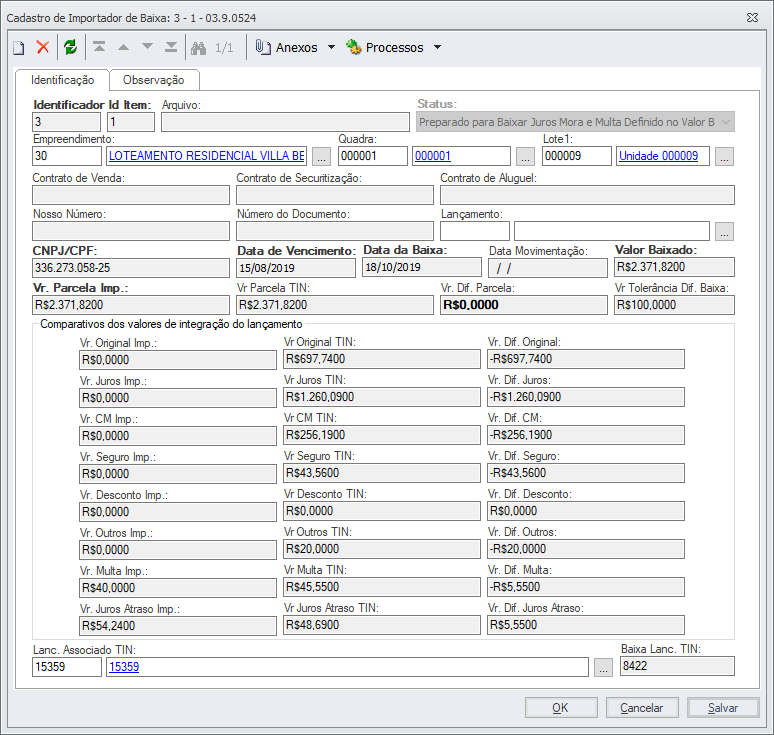The width and height of the screenshot is (774, 735).
Task: Click the Vr. Juros Atraso Imp. field
Action: tap(178, 626)
